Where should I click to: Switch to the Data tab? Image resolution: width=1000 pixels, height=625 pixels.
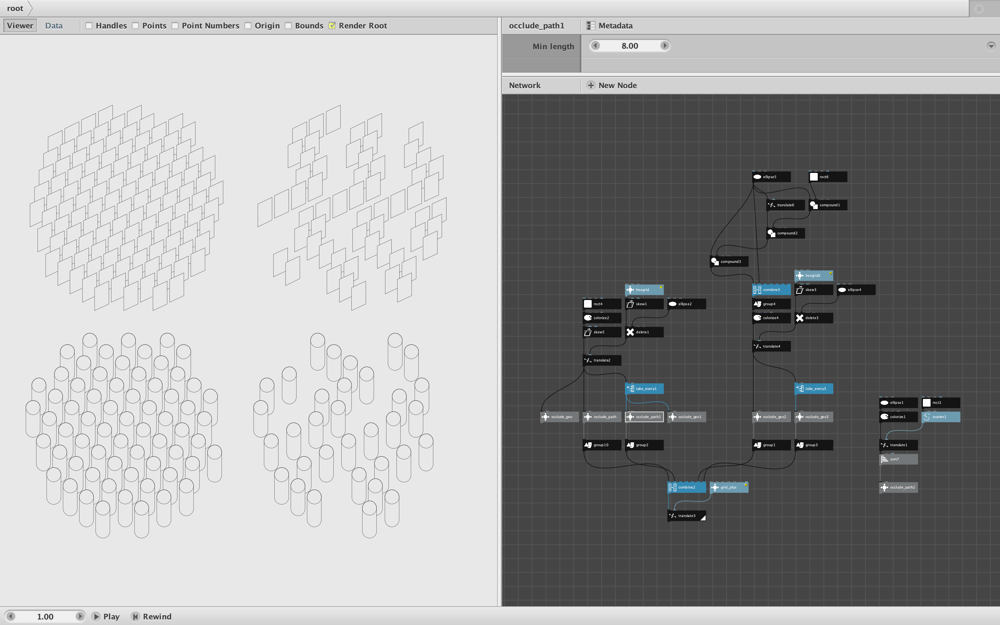click(54, 26)
